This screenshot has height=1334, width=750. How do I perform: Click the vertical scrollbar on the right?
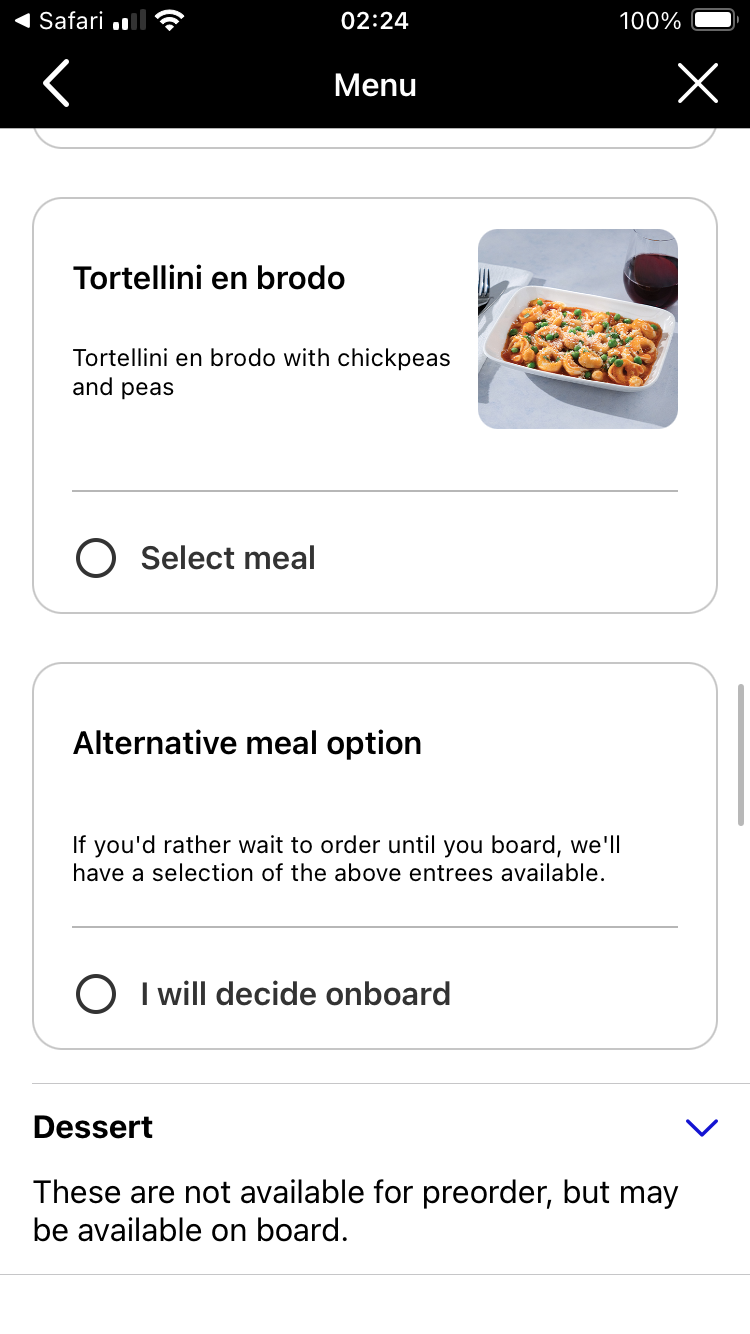point(741,755)
